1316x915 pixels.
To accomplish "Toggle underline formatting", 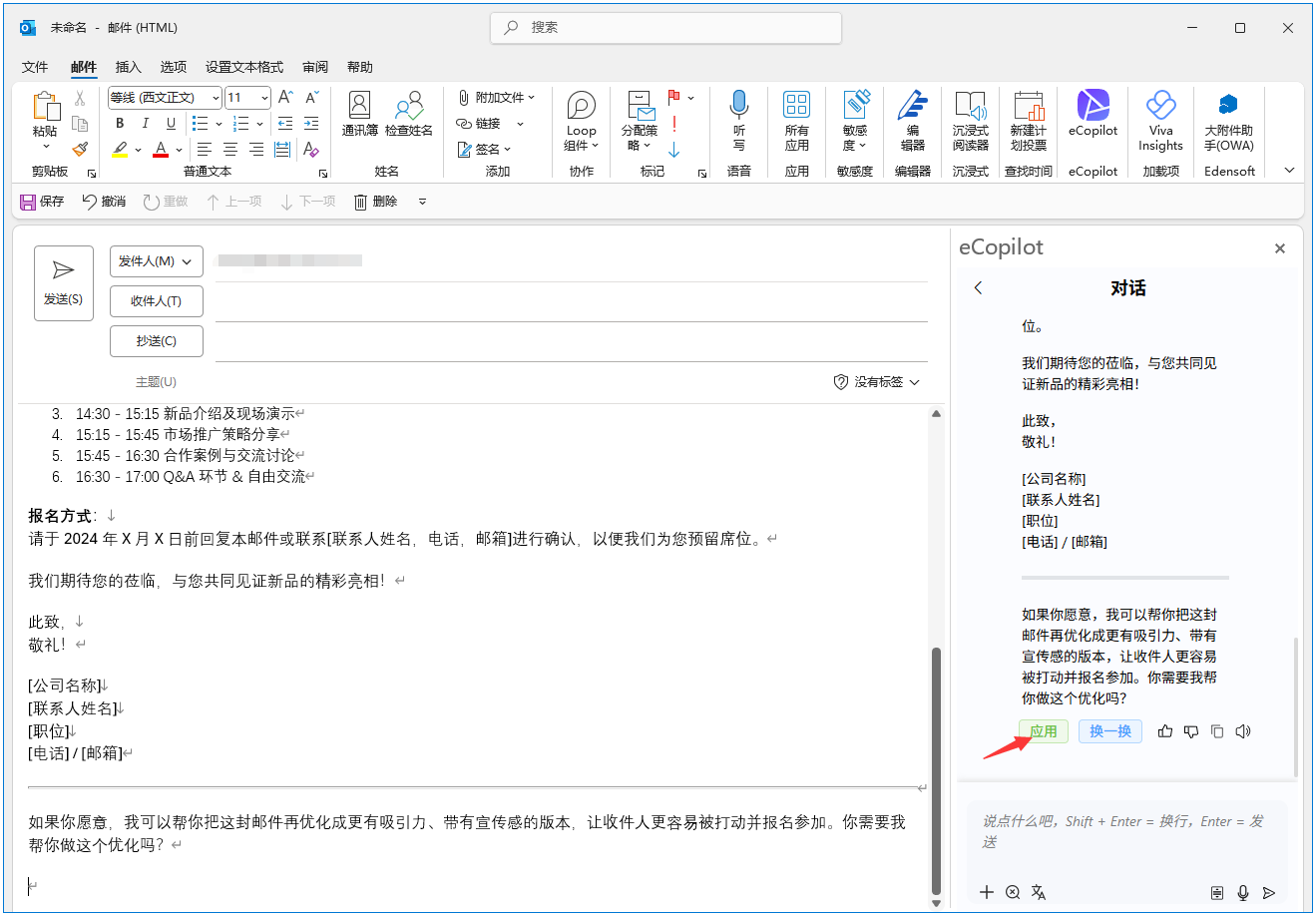I will pyautogui.click(x=172, y=124).
